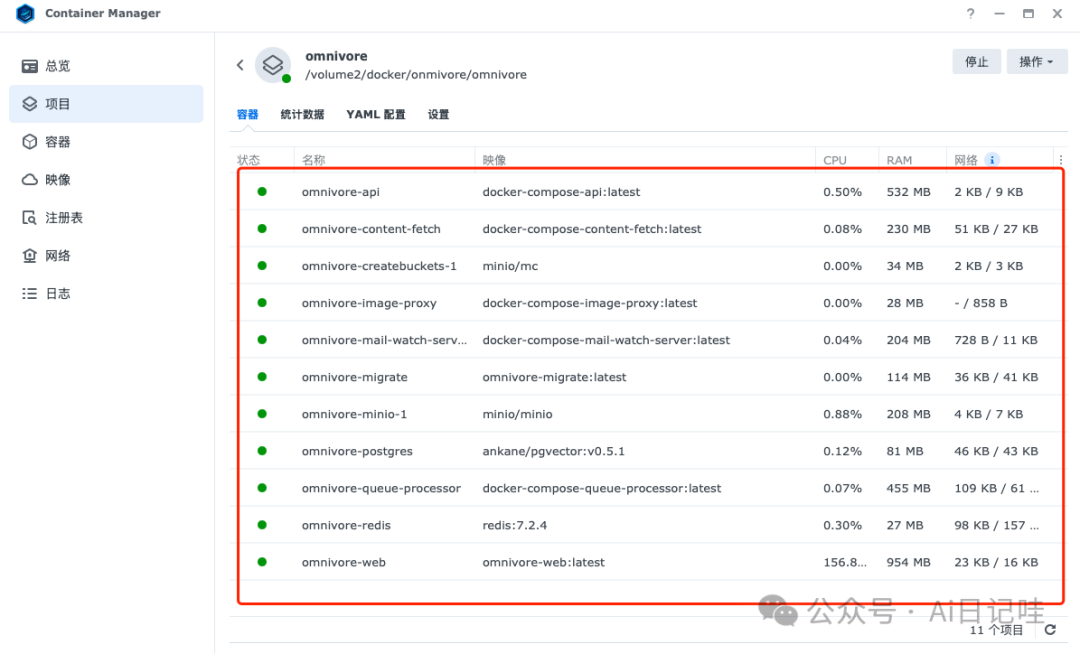Click the network column info icon
1080x654 pixels.
tap(992, 160)
